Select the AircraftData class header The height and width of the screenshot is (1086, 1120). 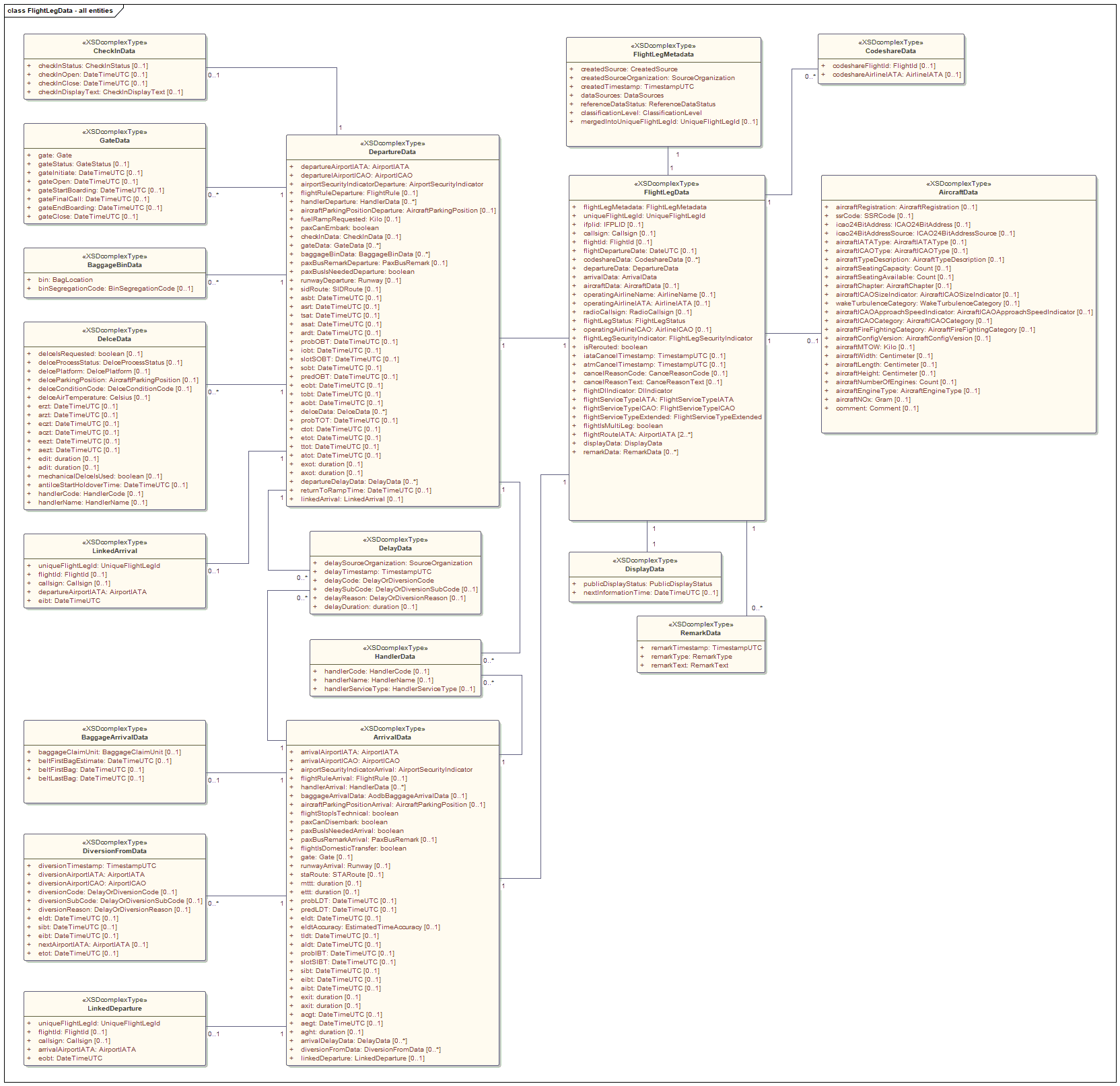[x=958, y=192]
